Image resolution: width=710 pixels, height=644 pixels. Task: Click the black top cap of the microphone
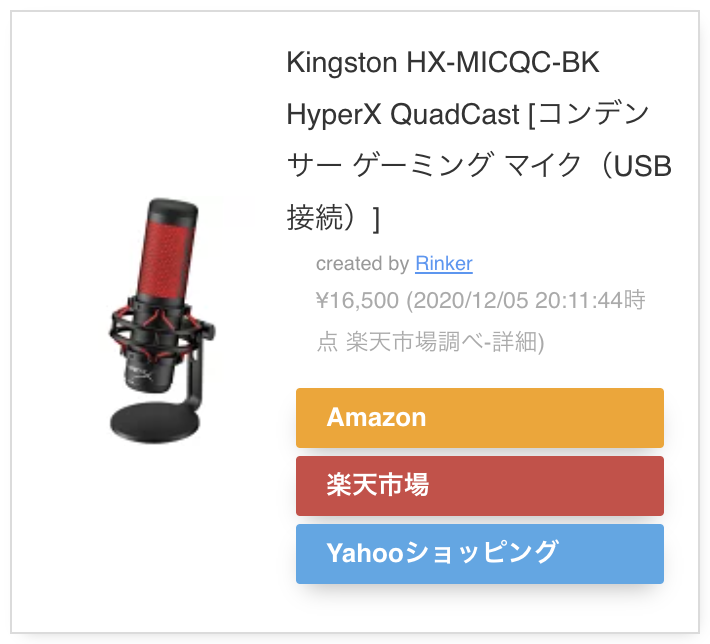tap(173, 210)
